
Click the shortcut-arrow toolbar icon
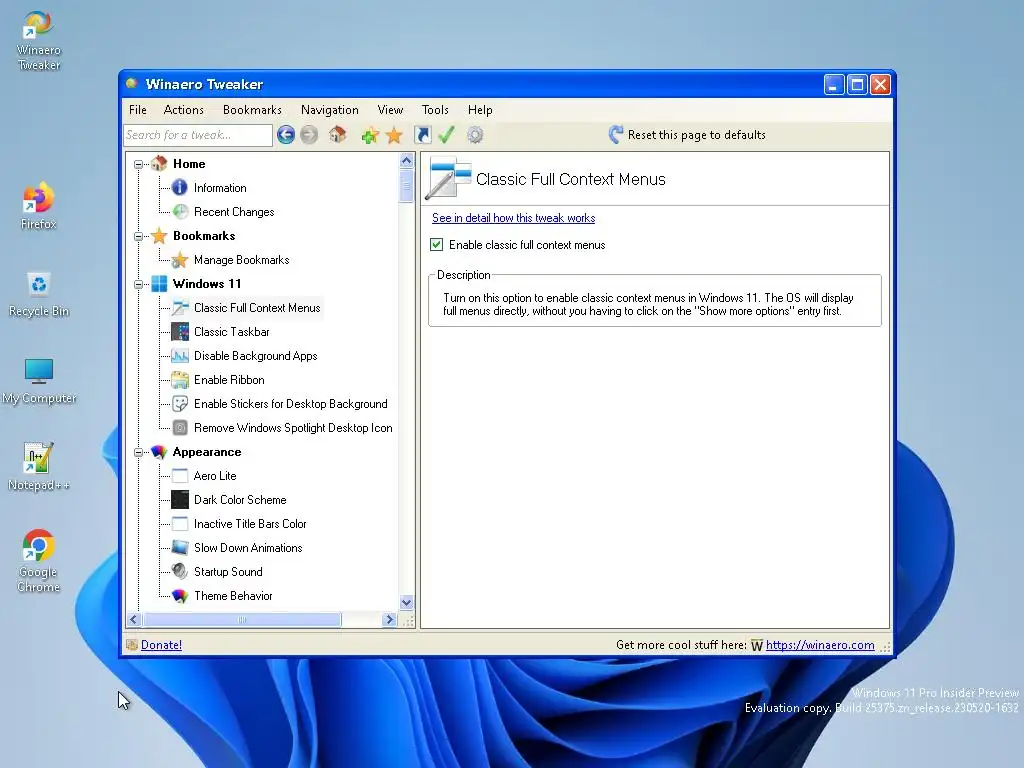(423, 135)
